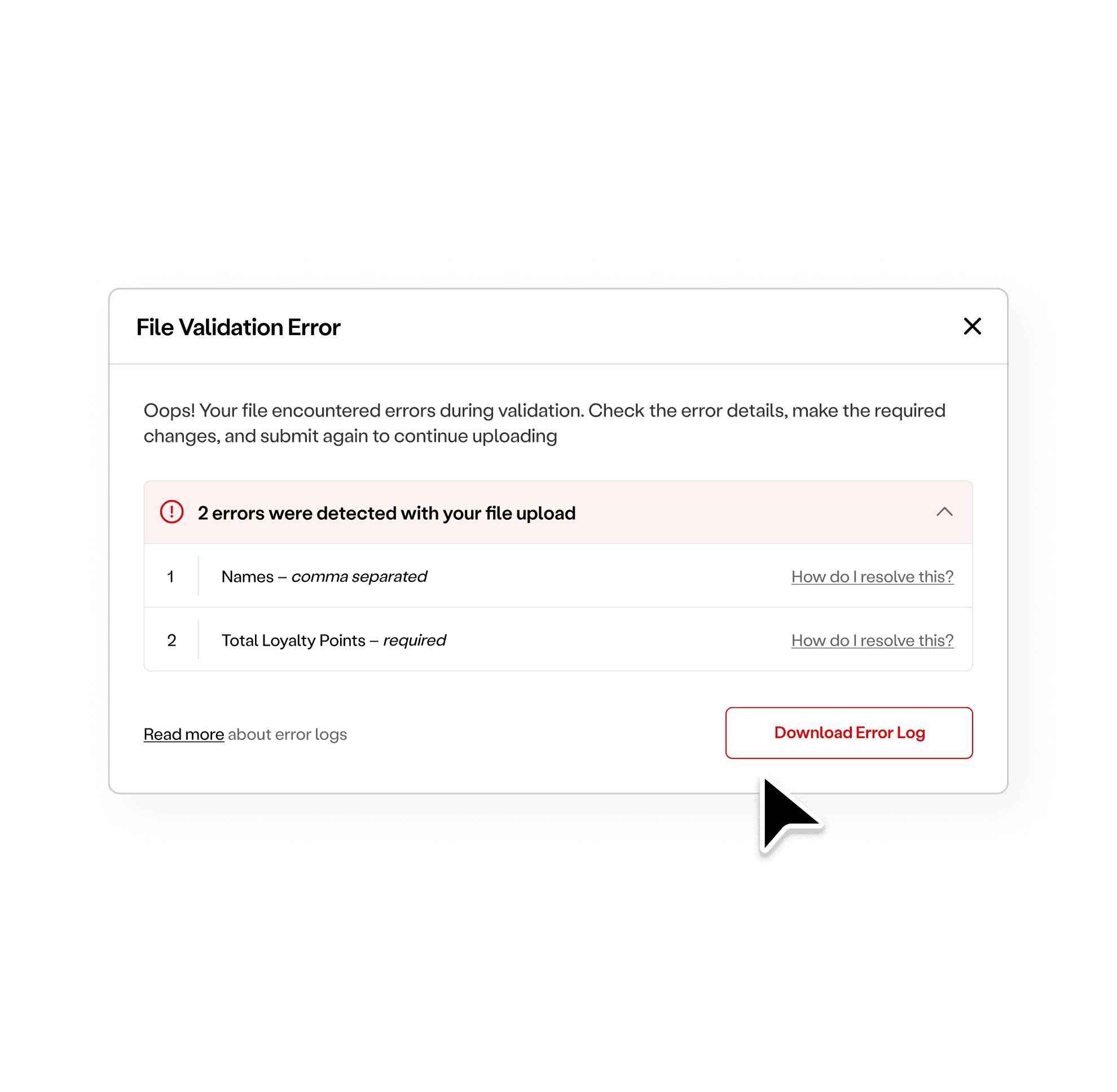Select the File Validation Error title
Screen dimensions: 1117x1092
point(238,326)
